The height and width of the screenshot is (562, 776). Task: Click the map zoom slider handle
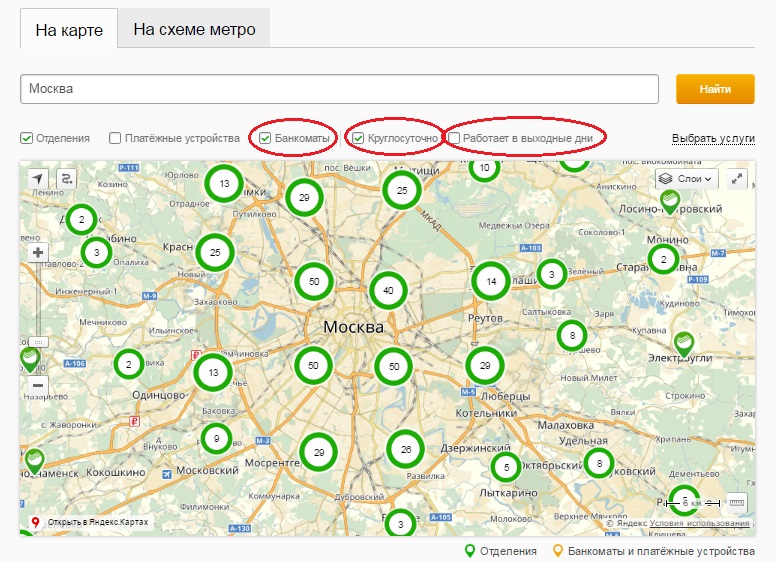click(x=38, y=342)
